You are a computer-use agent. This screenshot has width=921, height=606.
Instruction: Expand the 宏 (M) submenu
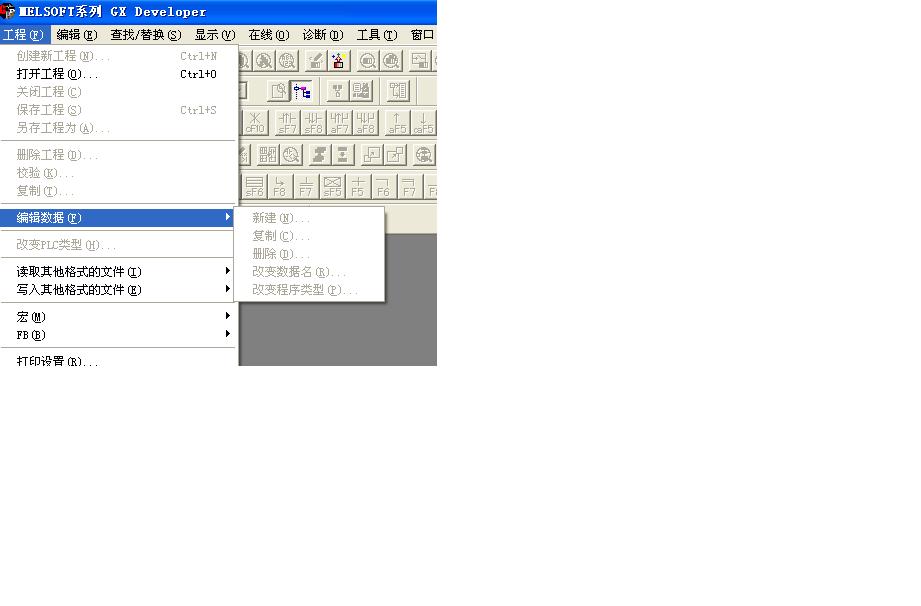coord(119,317)
